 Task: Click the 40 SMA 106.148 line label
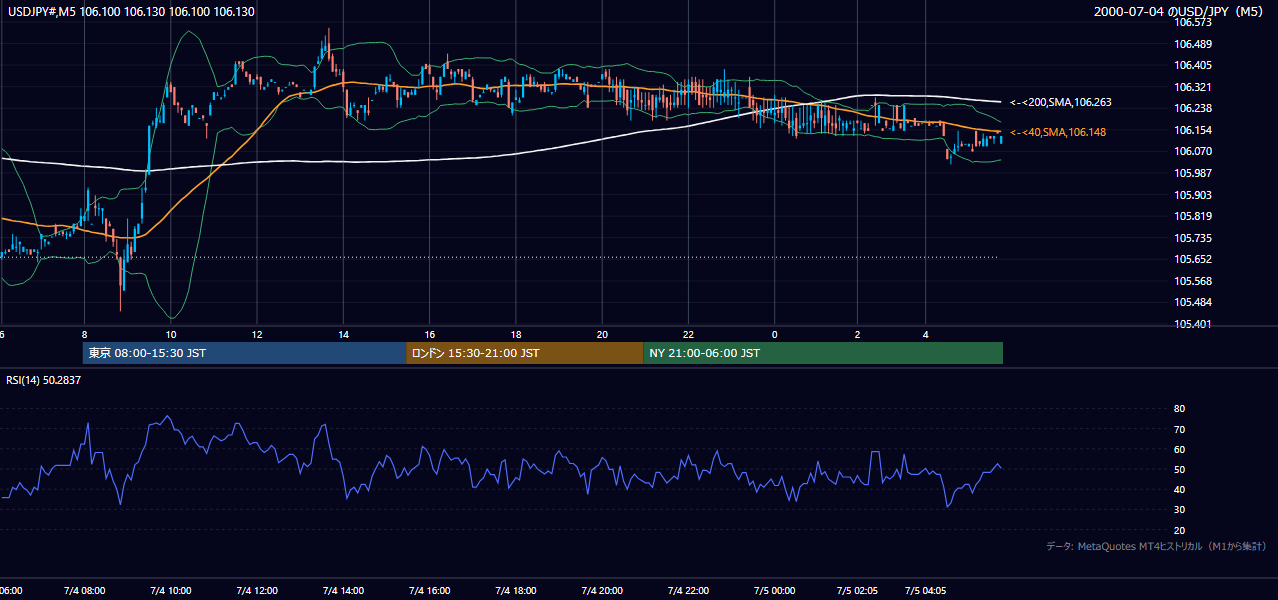tap(1057, 132)
